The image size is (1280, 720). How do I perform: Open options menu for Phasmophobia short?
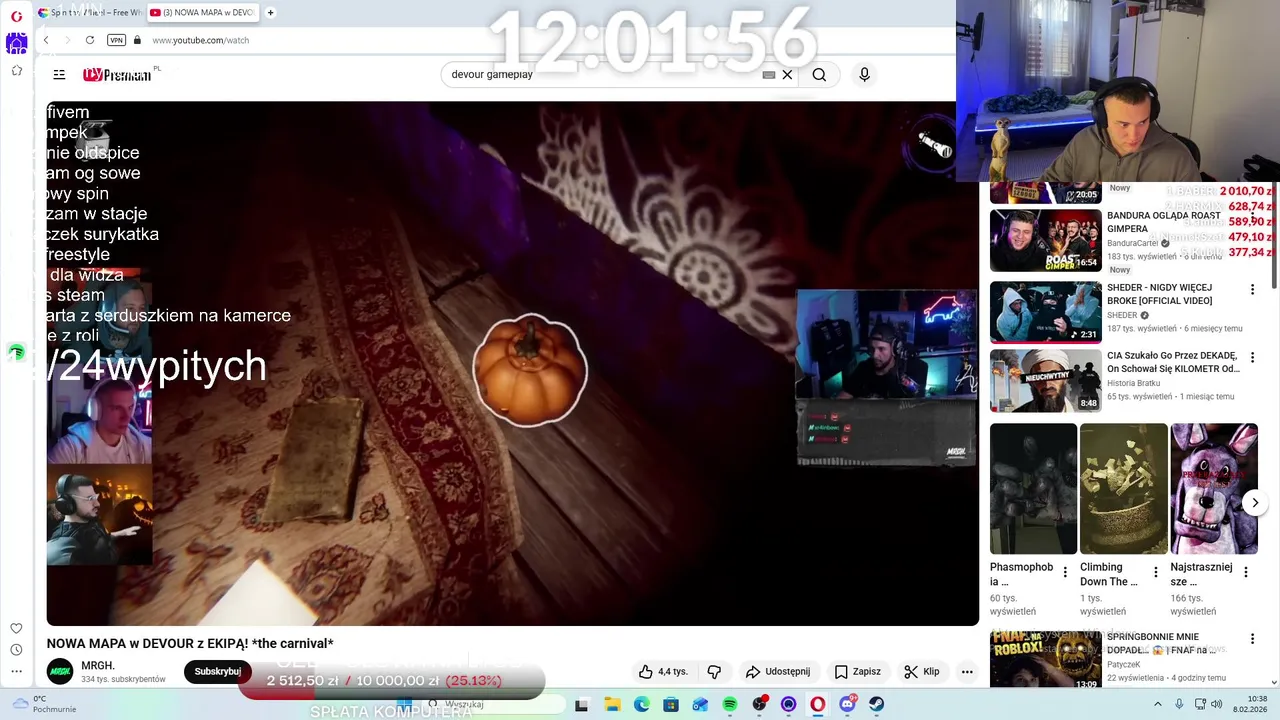[1064, 572]
